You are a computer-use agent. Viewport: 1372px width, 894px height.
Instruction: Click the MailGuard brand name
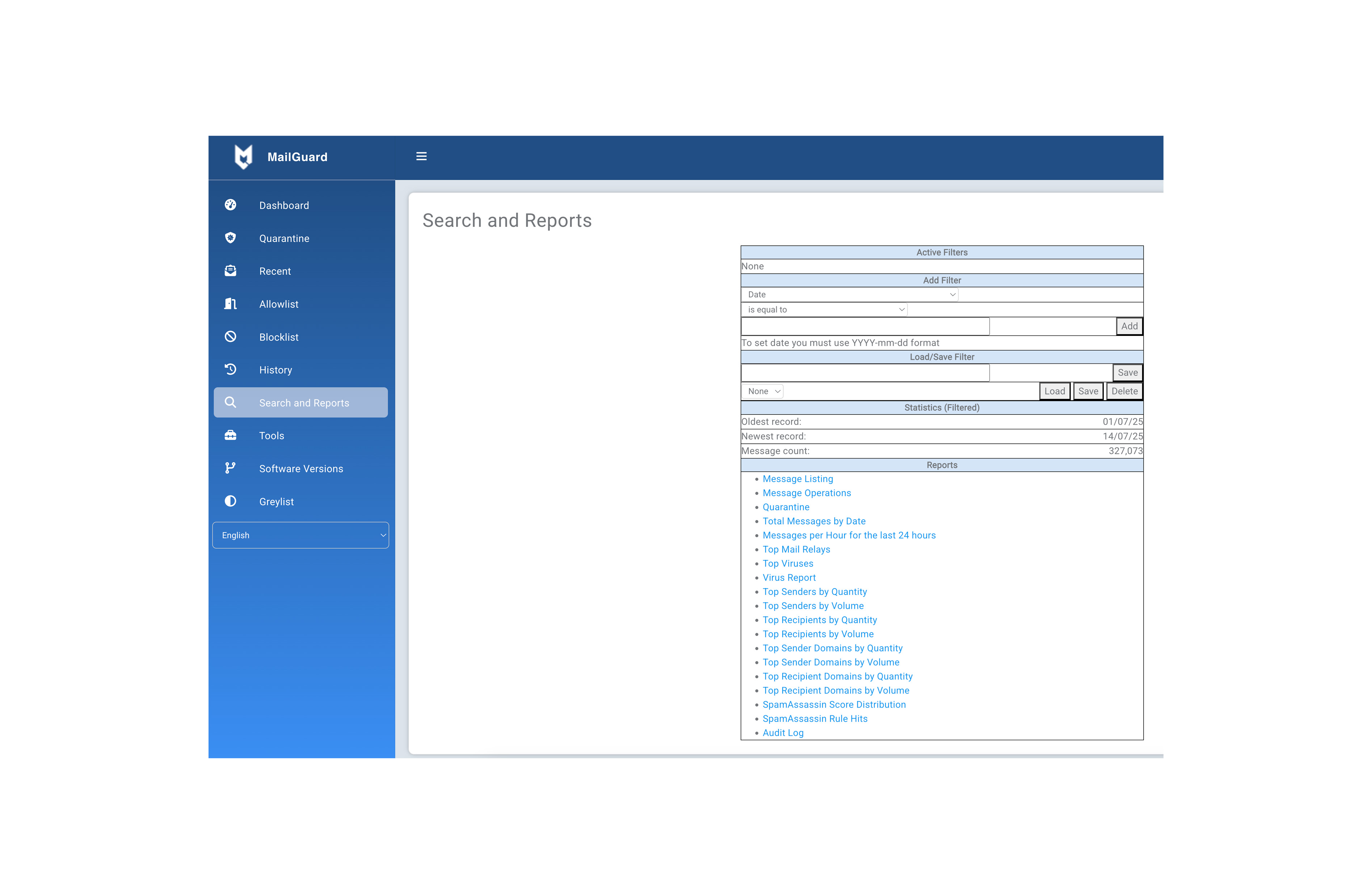[298, 157]
